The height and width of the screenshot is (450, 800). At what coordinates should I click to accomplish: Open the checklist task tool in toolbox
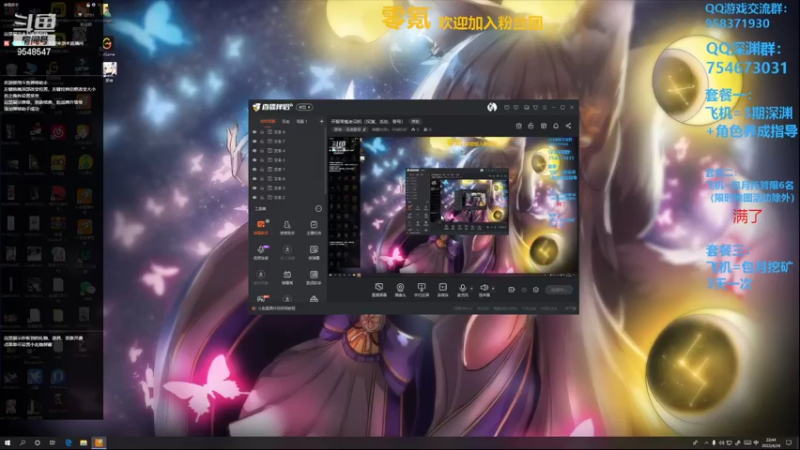pos(314,227)
